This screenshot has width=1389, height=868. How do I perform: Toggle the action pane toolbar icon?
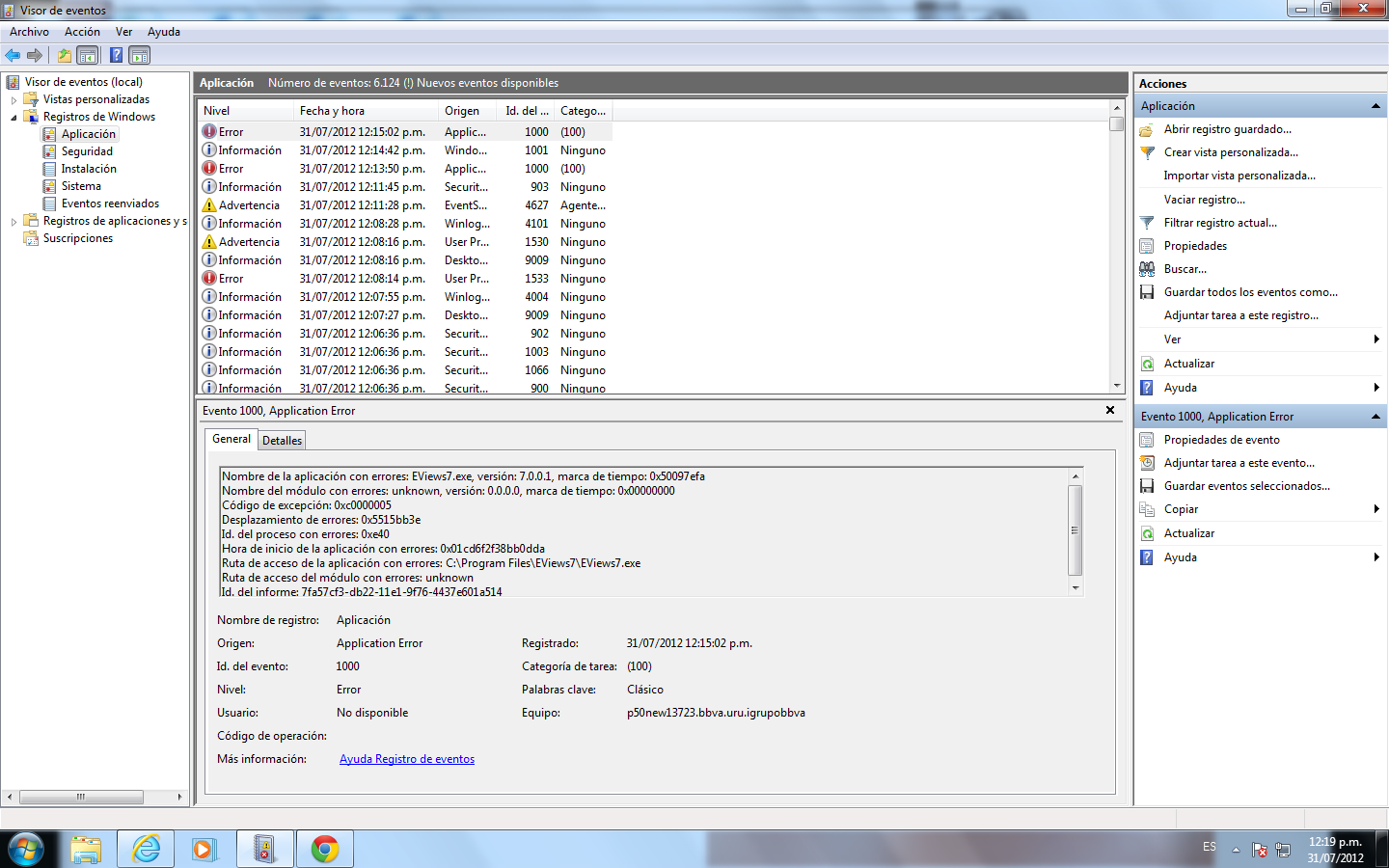pyautogui.click(x=140, y=55)
